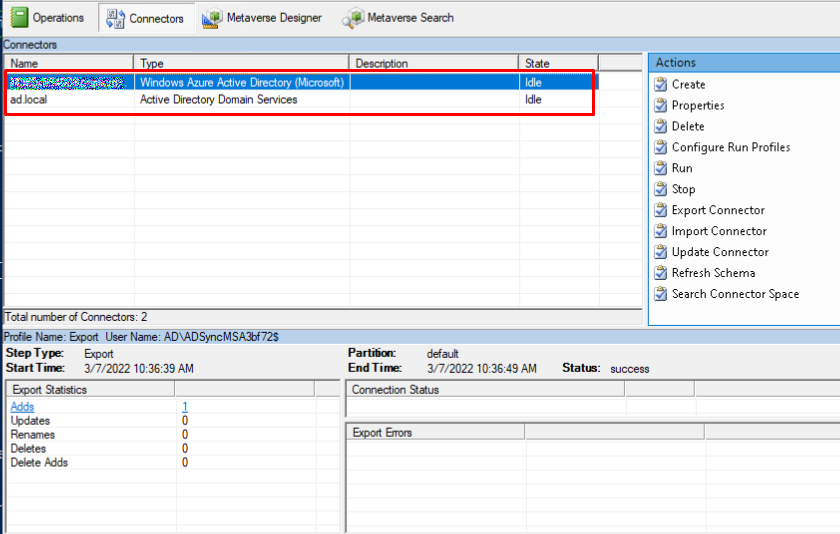Sort connectors by Name column header
The width and height of the screenshot is (840, 534).
(68, 64)
